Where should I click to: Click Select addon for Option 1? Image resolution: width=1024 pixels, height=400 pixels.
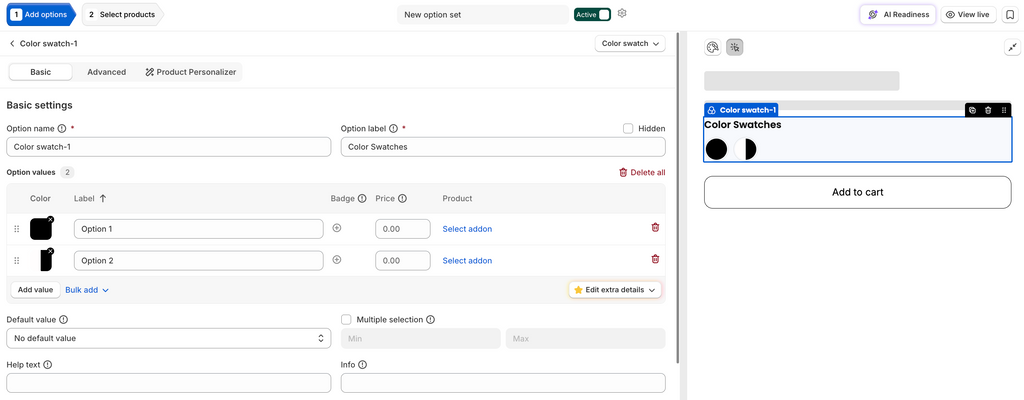click(x=468, y=229)
